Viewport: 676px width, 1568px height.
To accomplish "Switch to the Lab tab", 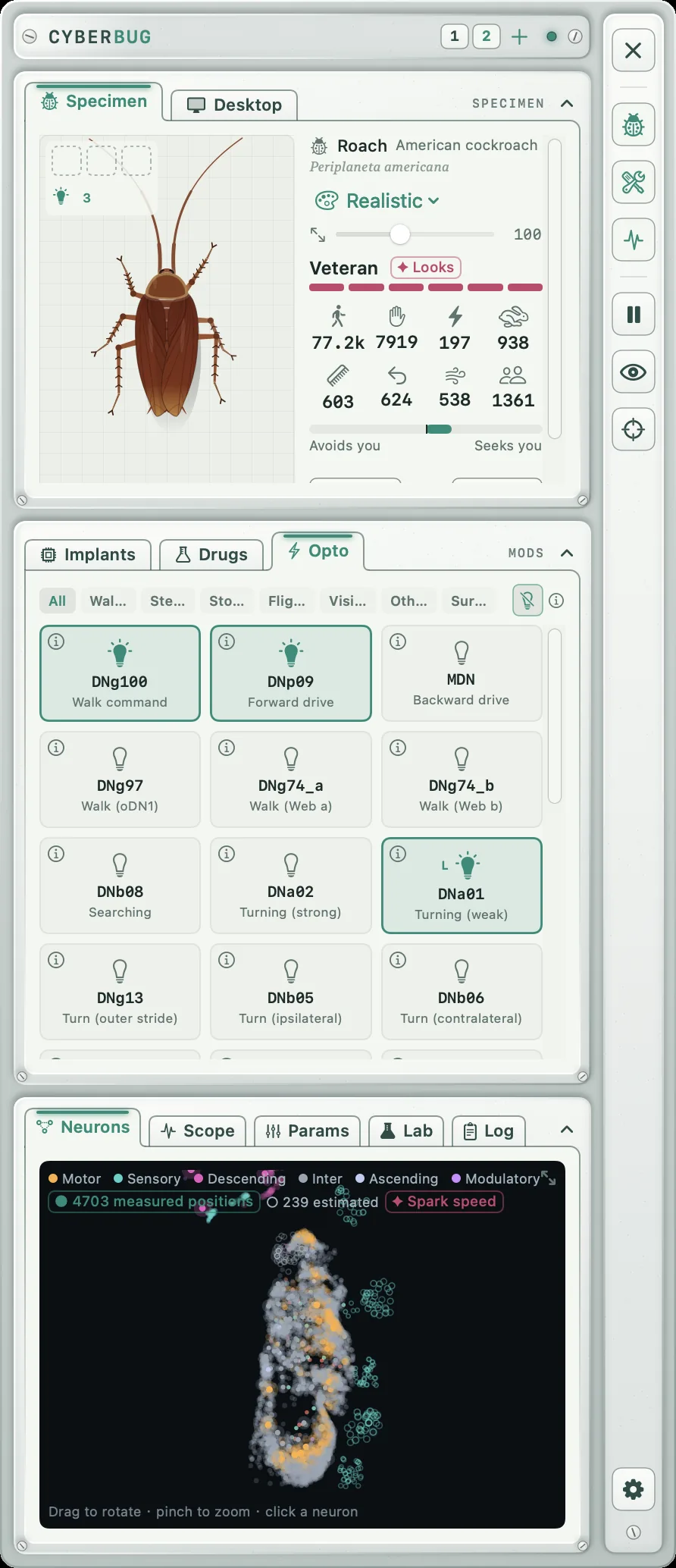I will [406, 1131].
